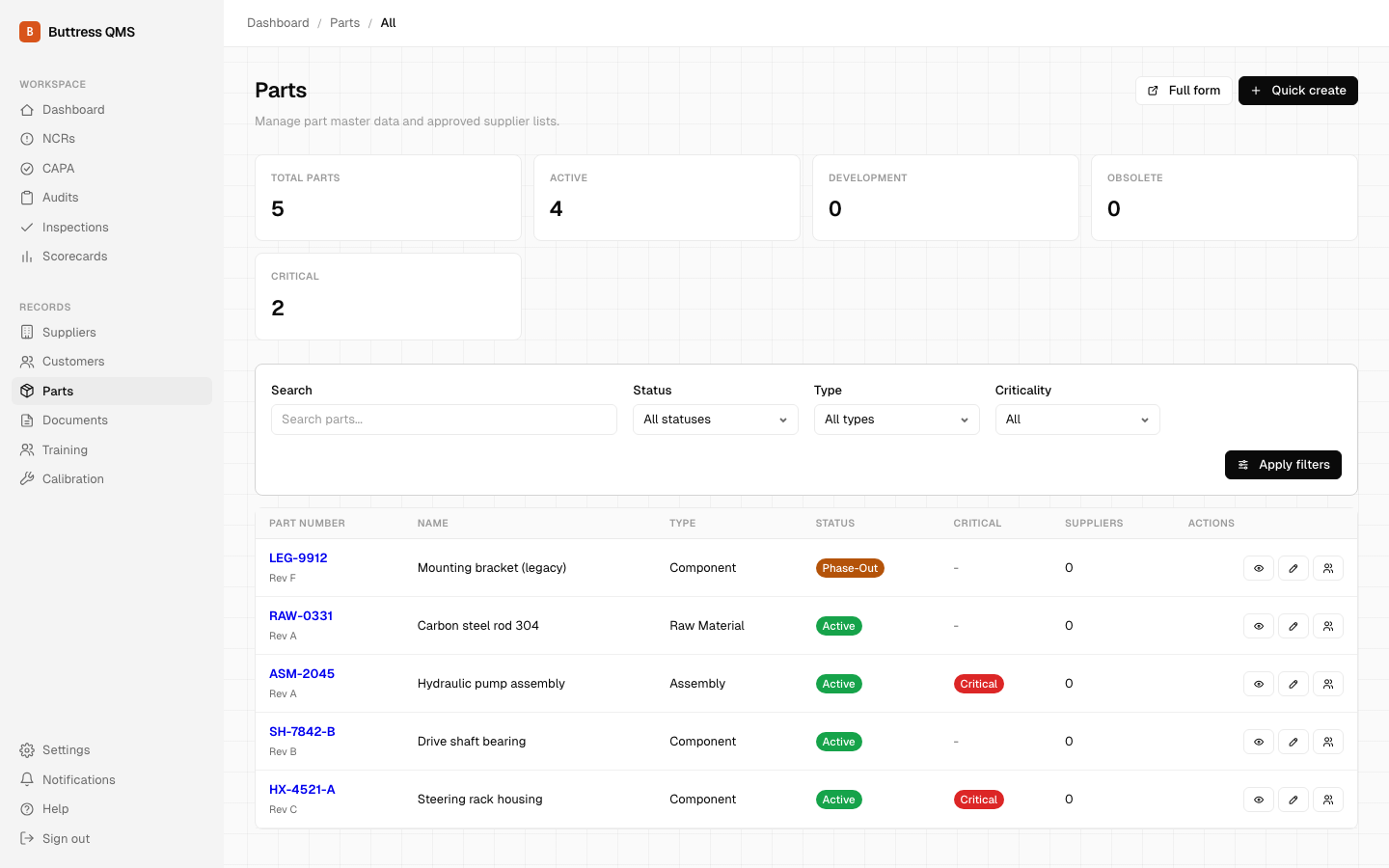The width and height of the screenshot is (1389, 868).
Task: Manage suppliers for SH-7842-B
Action: (x=1328, y=742)
